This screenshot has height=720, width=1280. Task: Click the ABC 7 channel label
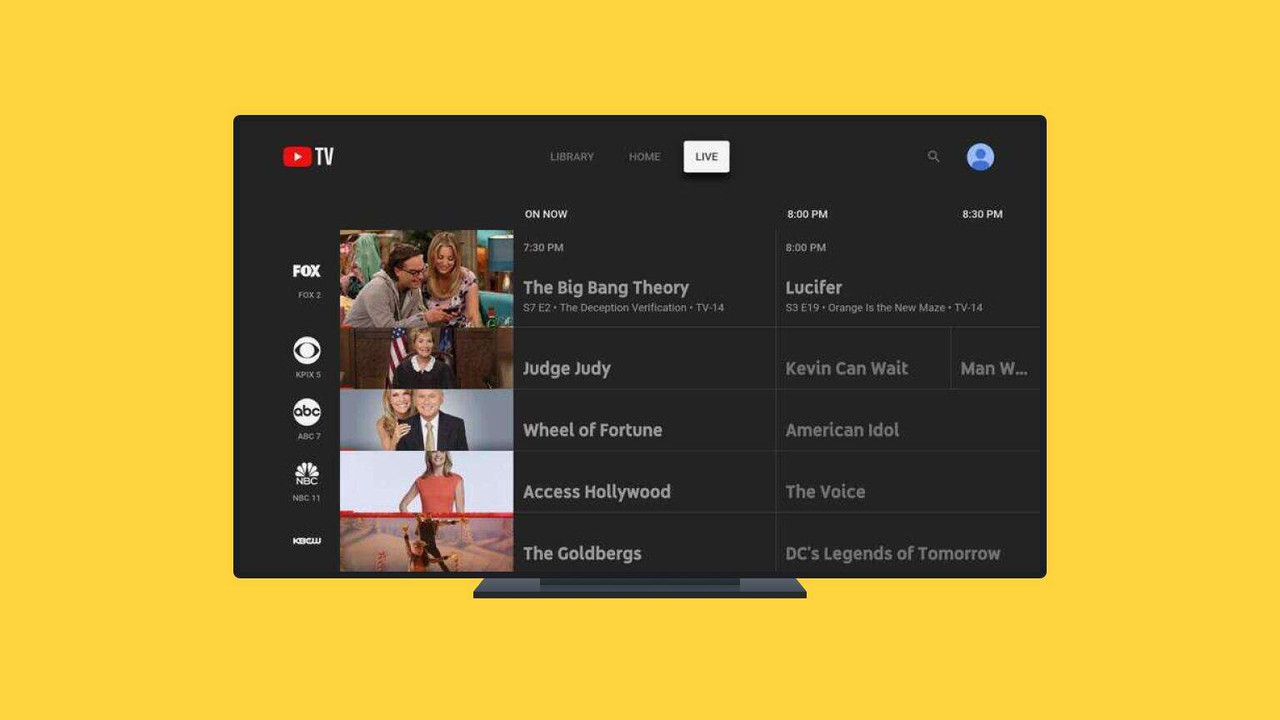point(309,437)
